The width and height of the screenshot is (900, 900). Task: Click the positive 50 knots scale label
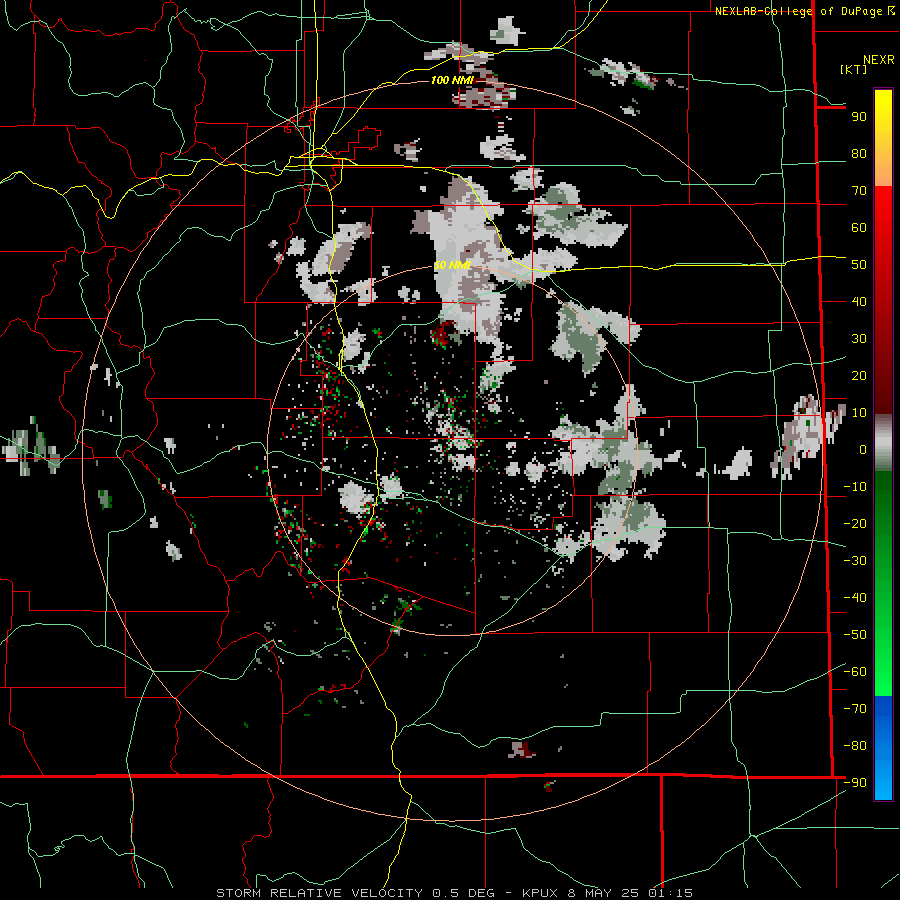[x=859, y=265]
